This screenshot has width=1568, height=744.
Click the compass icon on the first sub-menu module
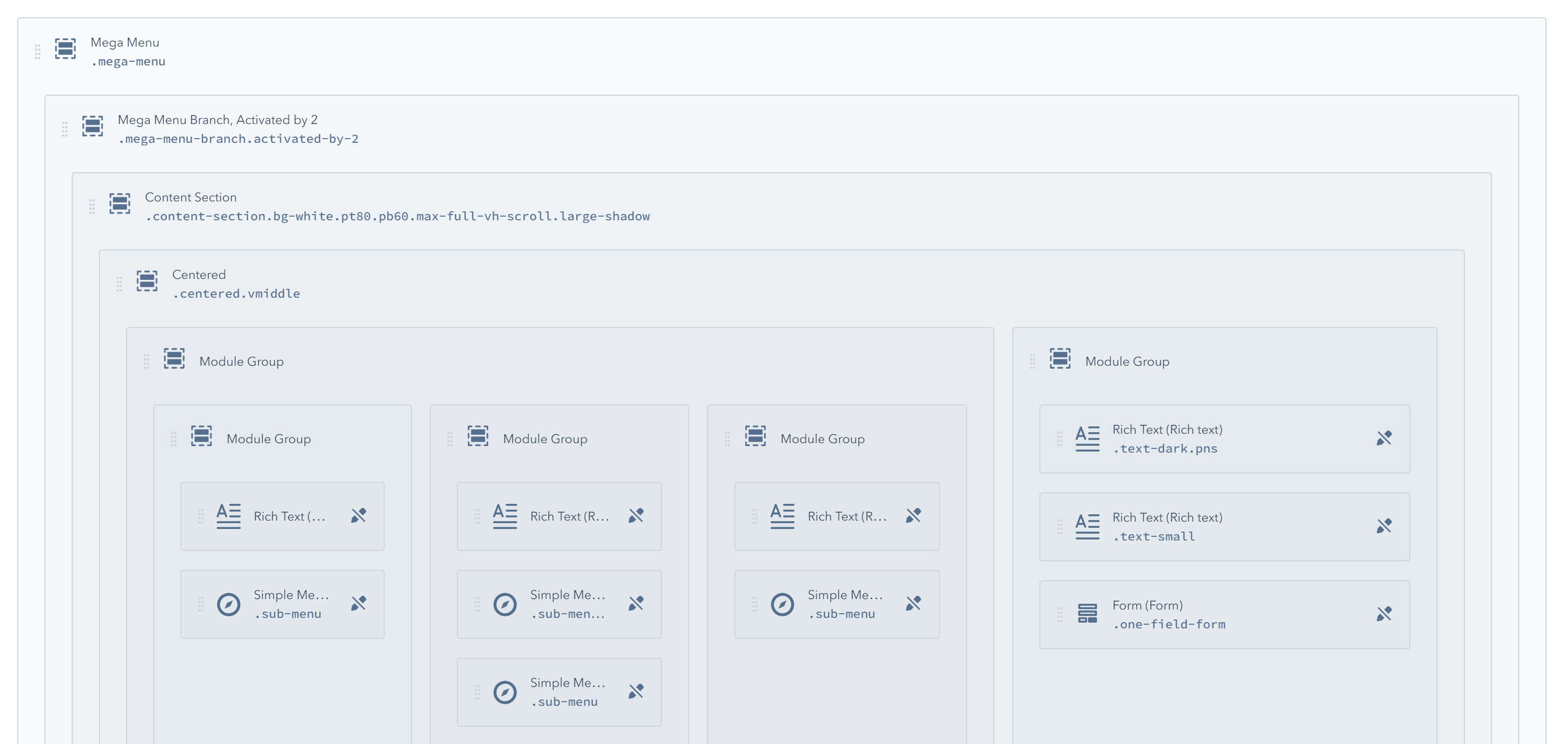coord(228,604)
